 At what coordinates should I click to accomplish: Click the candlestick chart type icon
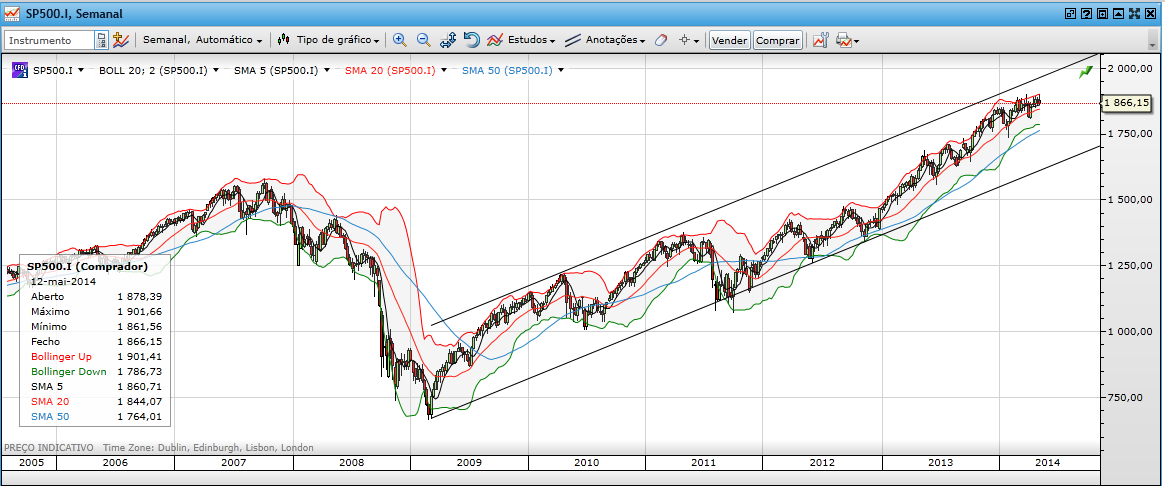tap(283, 40)
